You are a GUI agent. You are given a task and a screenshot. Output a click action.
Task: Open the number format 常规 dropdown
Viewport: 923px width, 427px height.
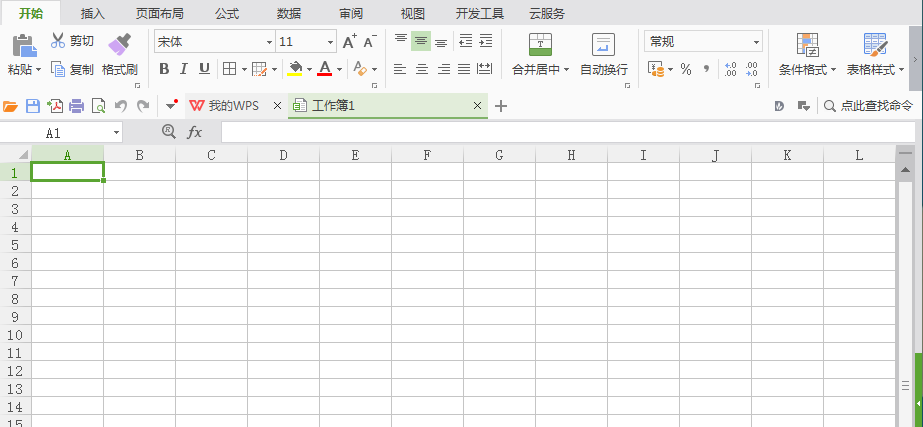tap(756, 42)
